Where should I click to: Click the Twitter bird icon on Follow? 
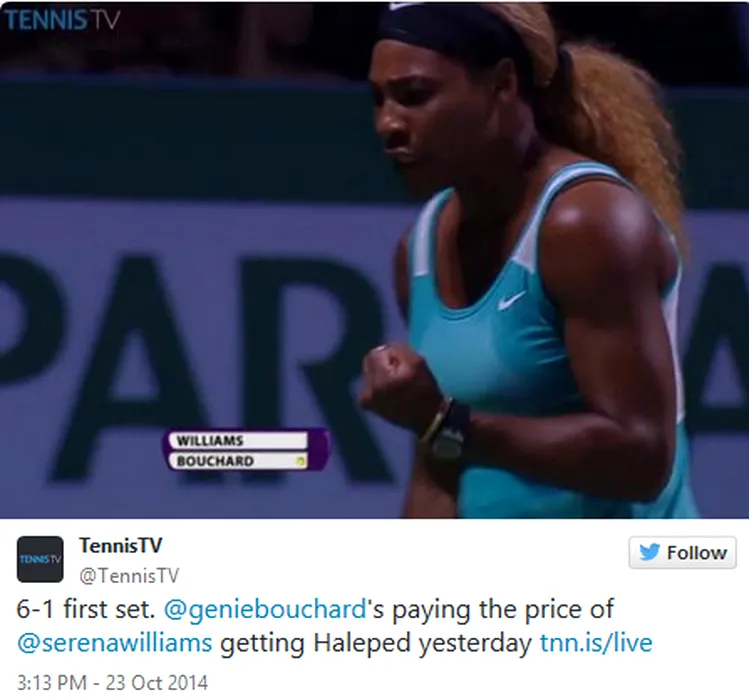[x=650, y=552]
